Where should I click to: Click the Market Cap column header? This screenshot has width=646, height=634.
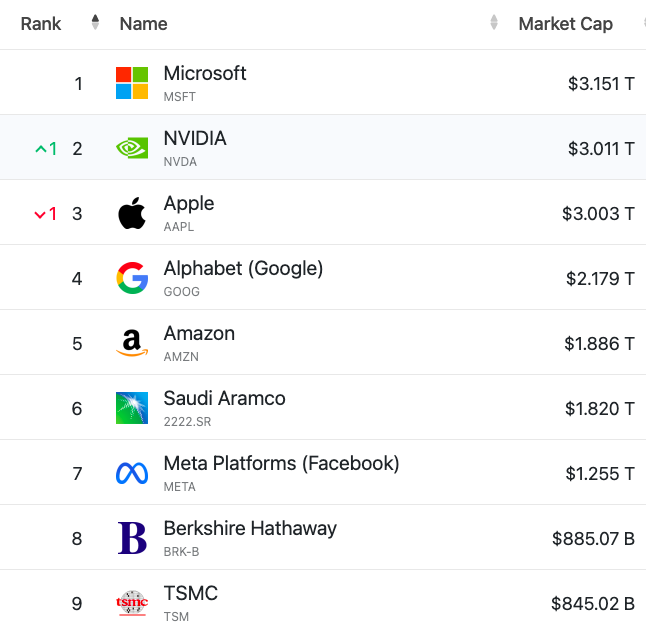pos(565,23)
